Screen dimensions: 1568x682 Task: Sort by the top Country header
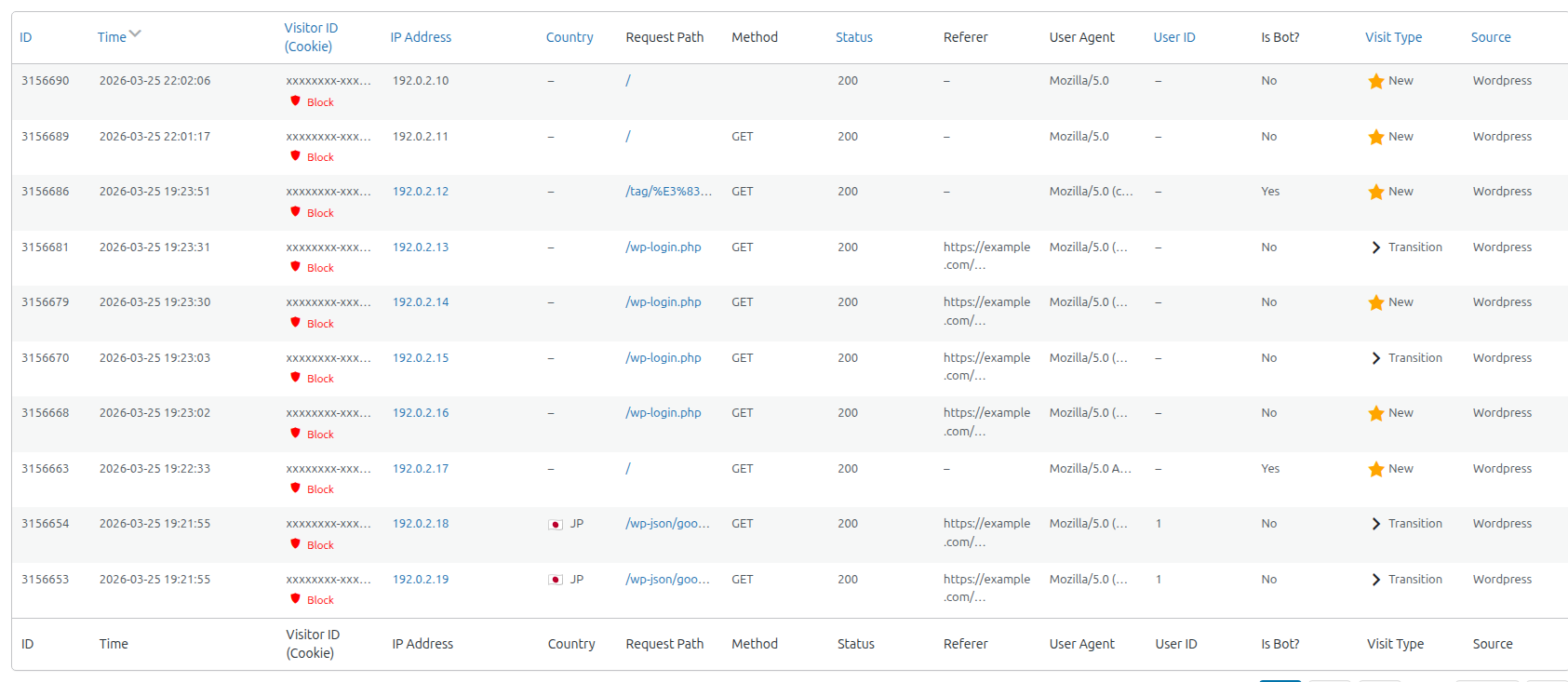(570, 37)
